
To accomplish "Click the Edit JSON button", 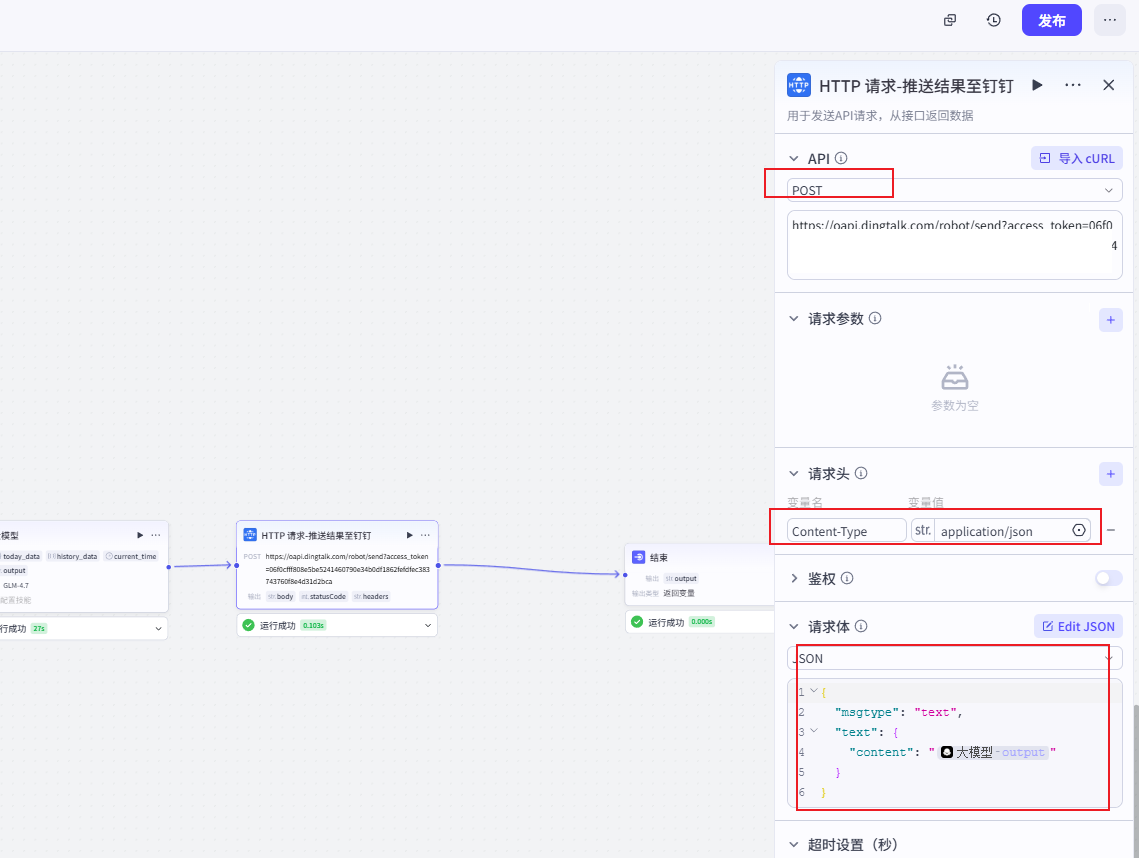I will [1078, 626].
